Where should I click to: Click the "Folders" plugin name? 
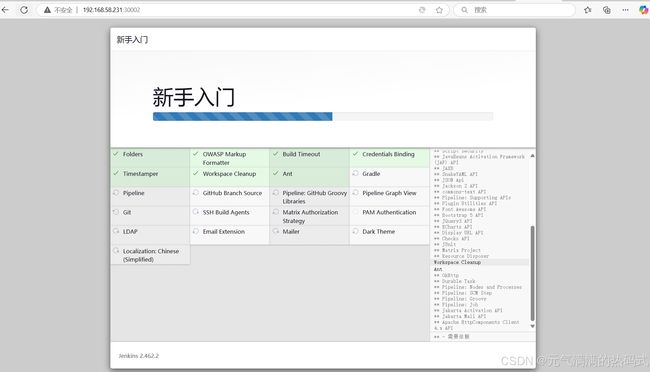133,154
